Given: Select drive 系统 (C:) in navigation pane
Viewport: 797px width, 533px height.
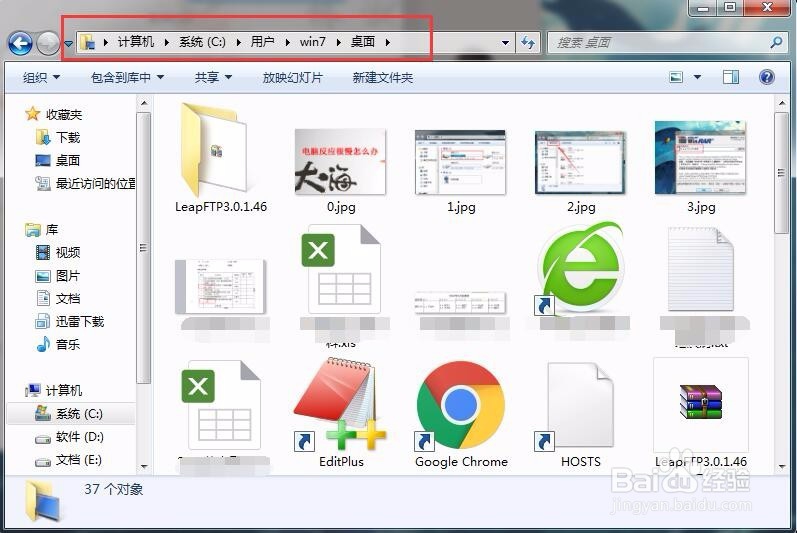Looking at the screenshot, I should [x=71, y=414].
